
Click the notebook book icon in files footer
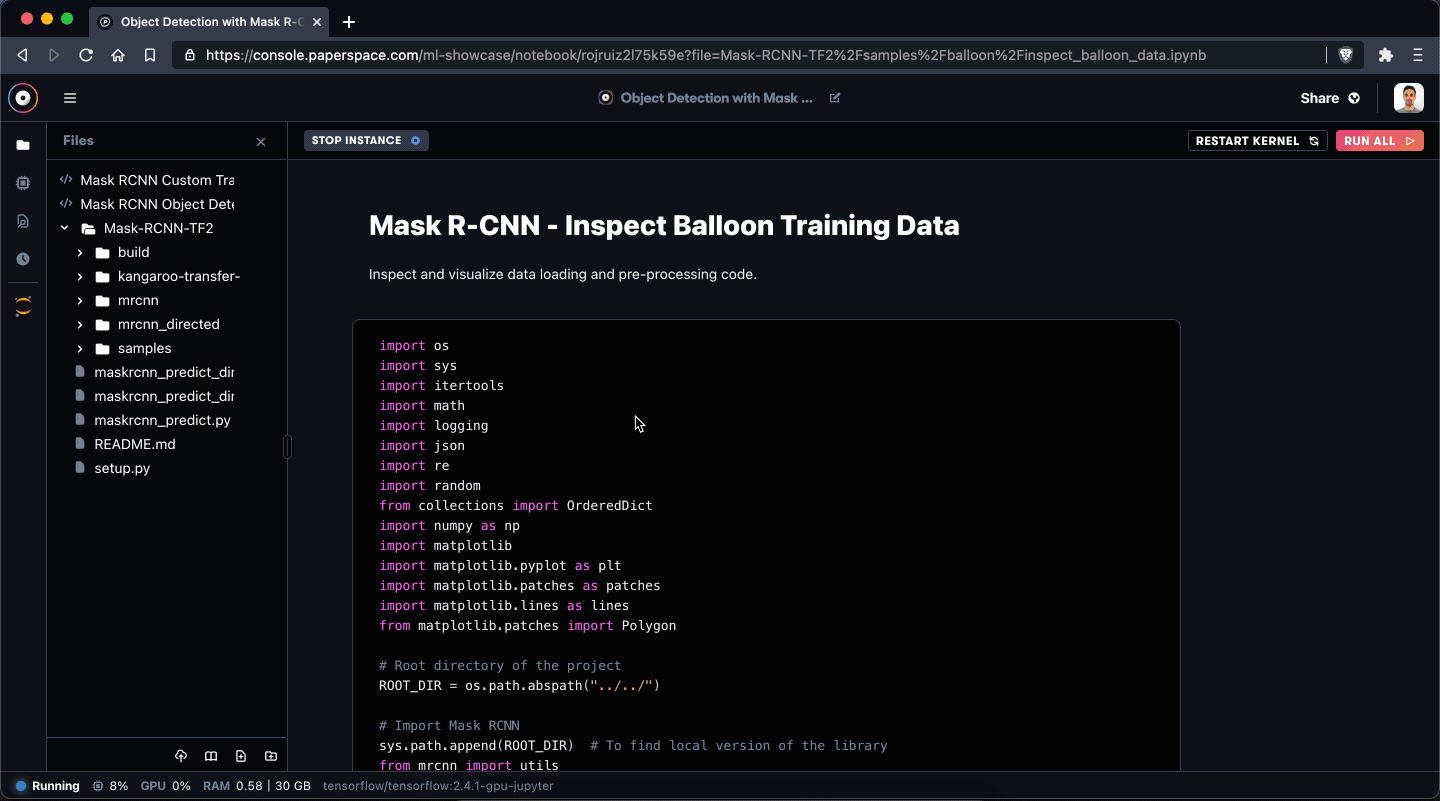(211, 756)
